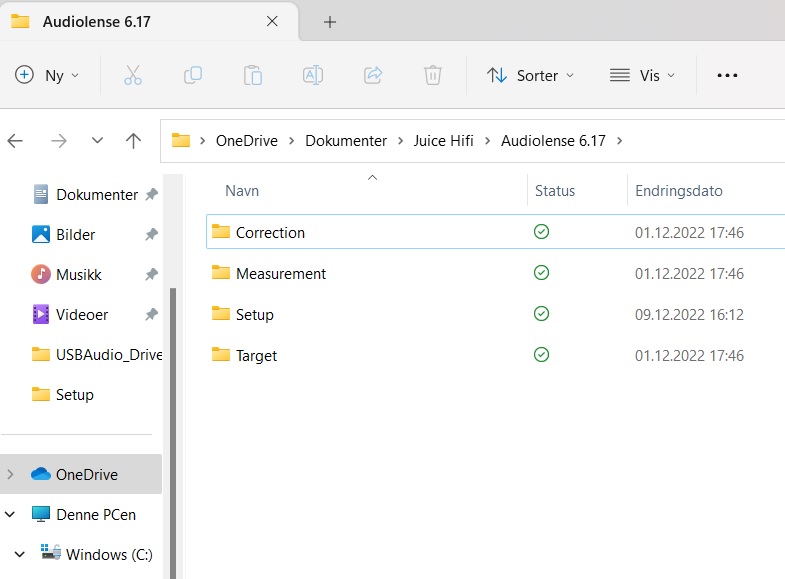This screenshot has width=785, height=579.
Task: Open the Ny (New) dropdown
Action: [x=47, y=75]
